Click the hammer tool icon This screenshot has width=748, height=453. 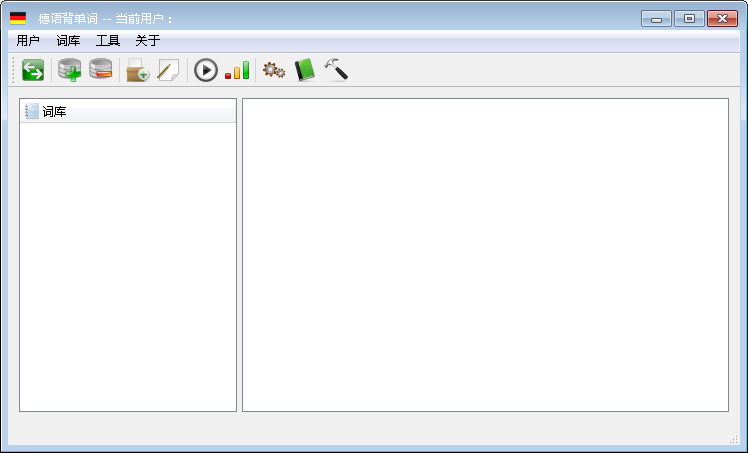[336, 70]
